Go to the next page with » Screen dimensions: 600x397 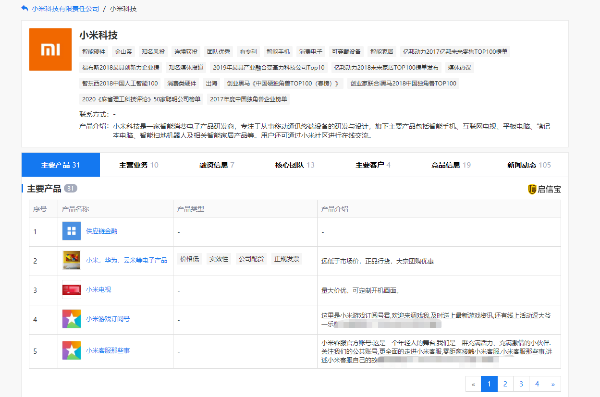click(553, 384)
